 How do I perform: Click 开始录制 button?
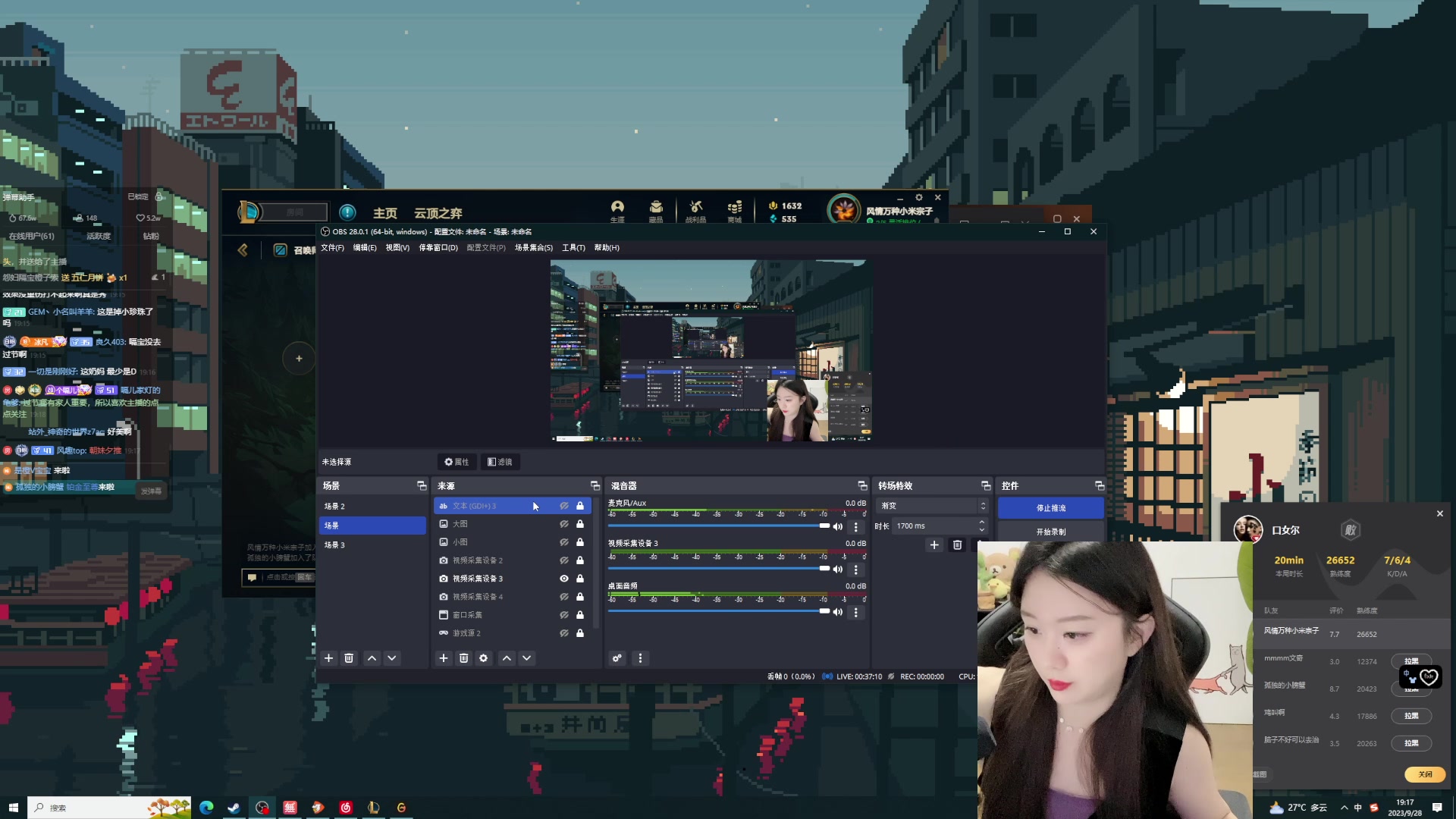point(1051,532)
